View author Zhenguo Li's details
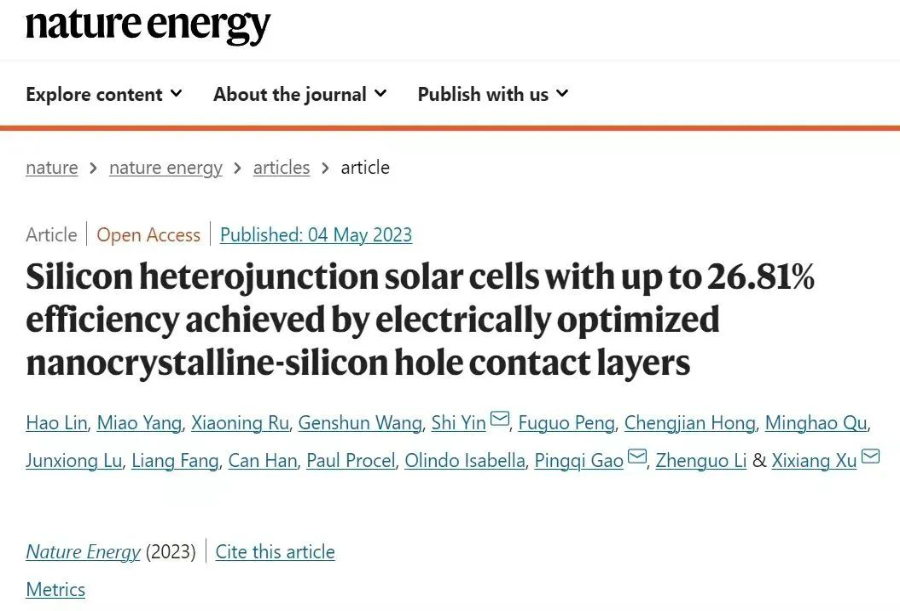 coord(698,461)
